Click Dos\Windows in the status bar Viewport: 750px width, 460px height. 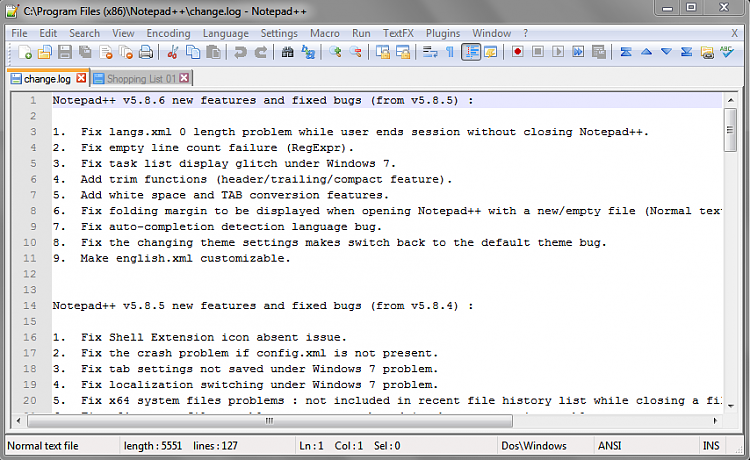(534, 446)
